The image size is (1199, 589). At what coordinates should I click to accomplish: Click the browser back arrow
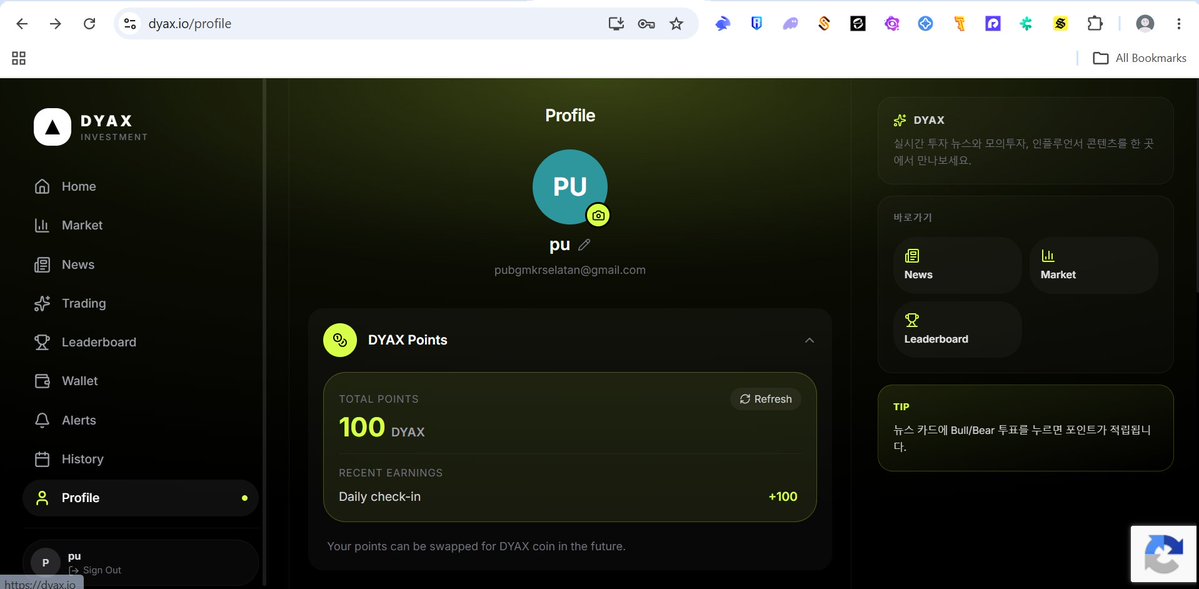pyautogui.click(x=22, y=24)
